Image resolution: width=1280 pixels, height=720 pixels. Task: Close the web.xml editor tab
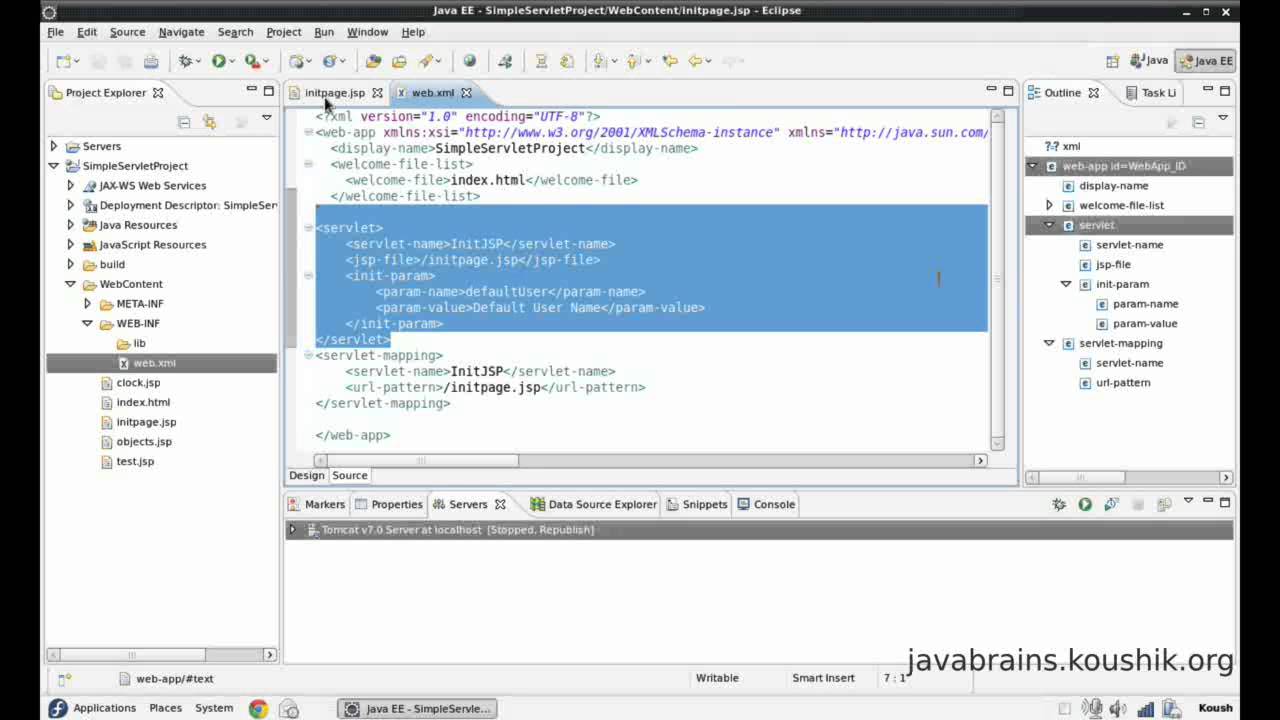[x=466, y=93]
